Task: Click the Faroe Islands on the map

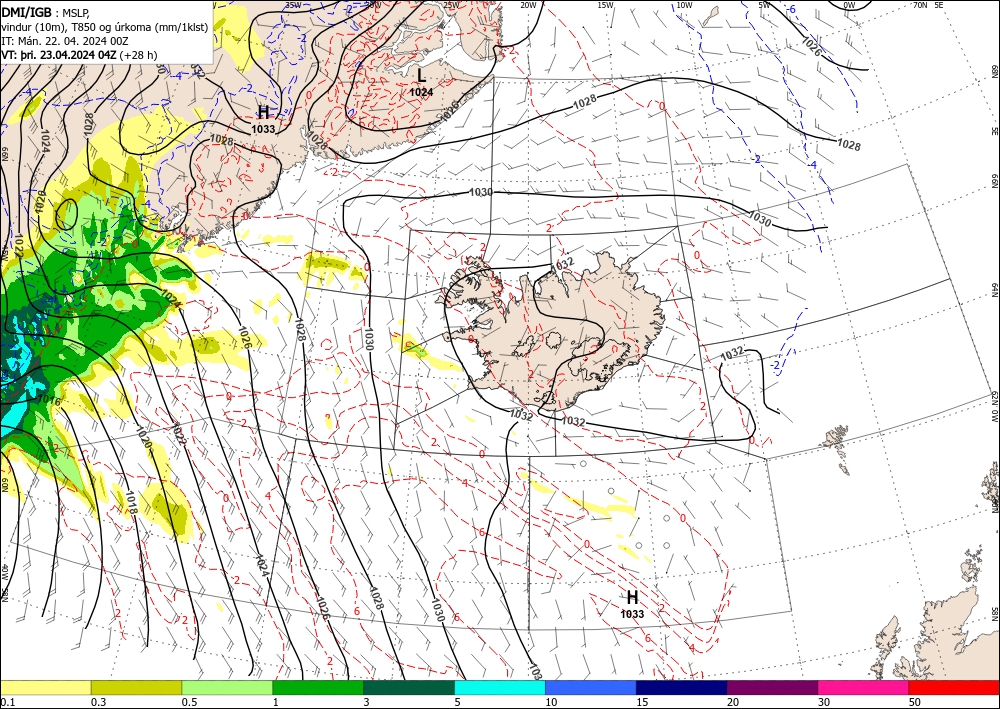Action: click(837, 443)
